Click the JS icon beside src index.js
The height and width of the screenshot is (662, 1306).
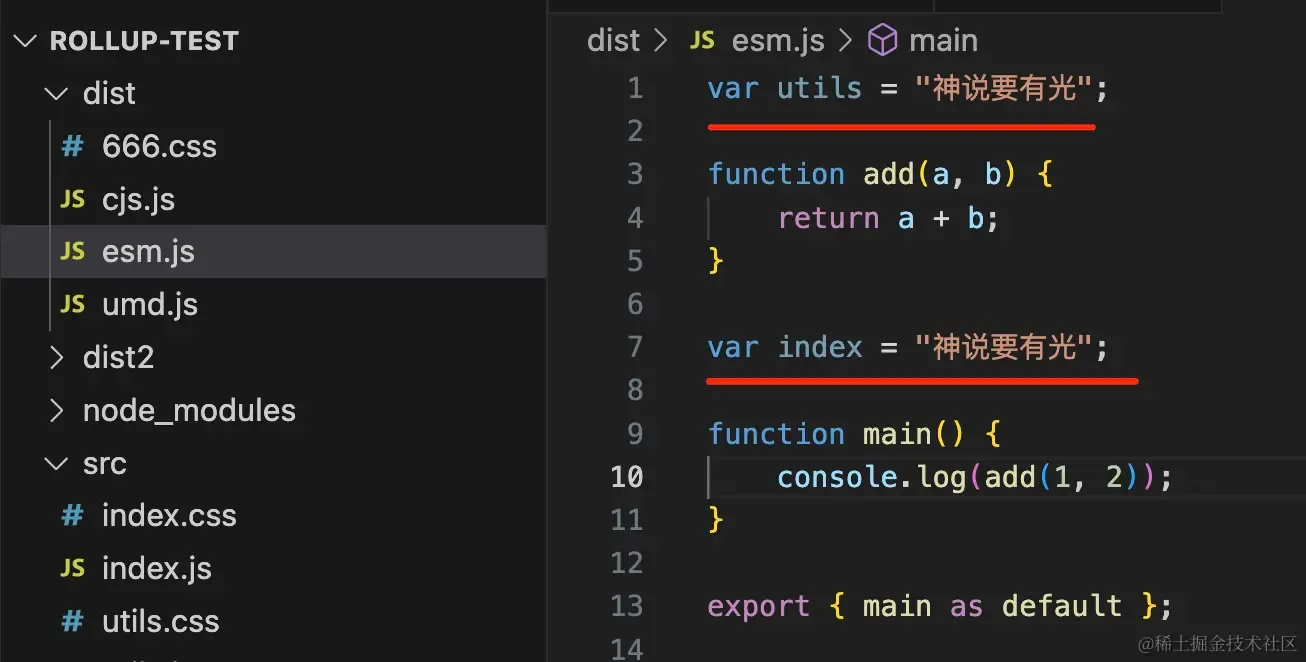pyautogui.click(x=72, y=568)
